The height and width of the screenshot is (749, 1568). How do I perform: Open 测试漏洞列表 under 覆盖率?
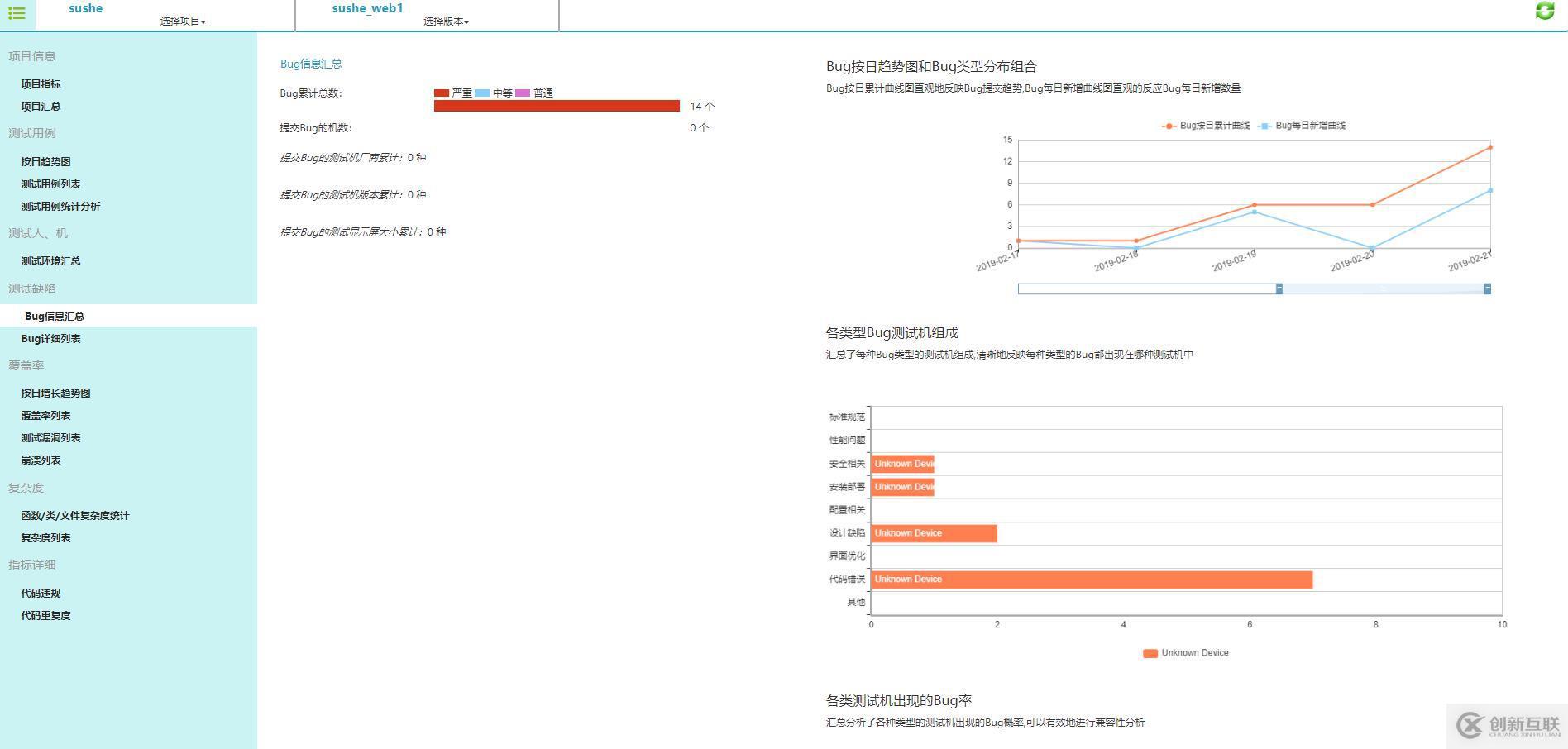(50, 437)
